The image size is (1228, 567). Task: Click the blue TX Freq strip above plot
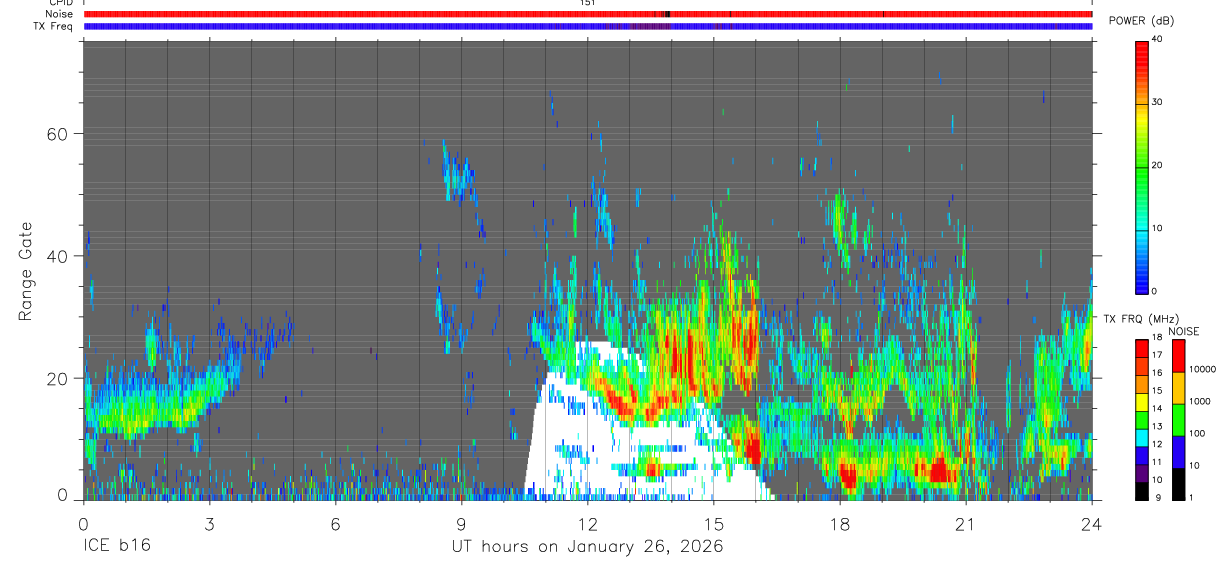[587, 26]
